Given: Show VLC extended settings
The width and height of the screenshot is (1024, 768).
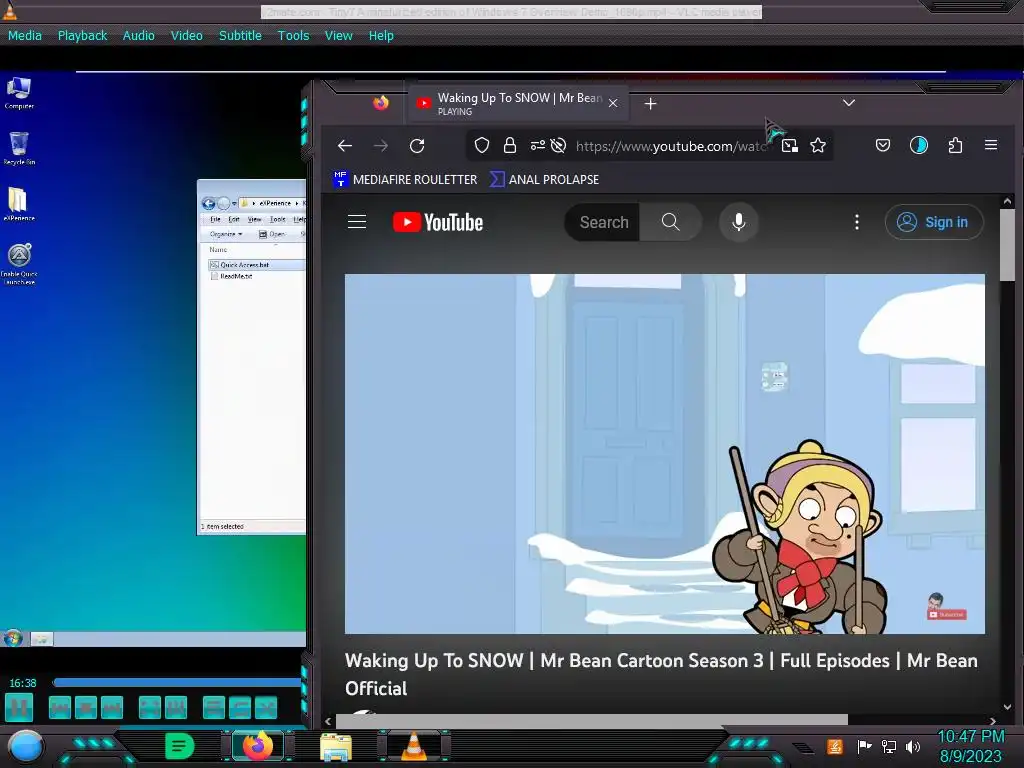Looking at the screenshot, I should click(176, 707).
